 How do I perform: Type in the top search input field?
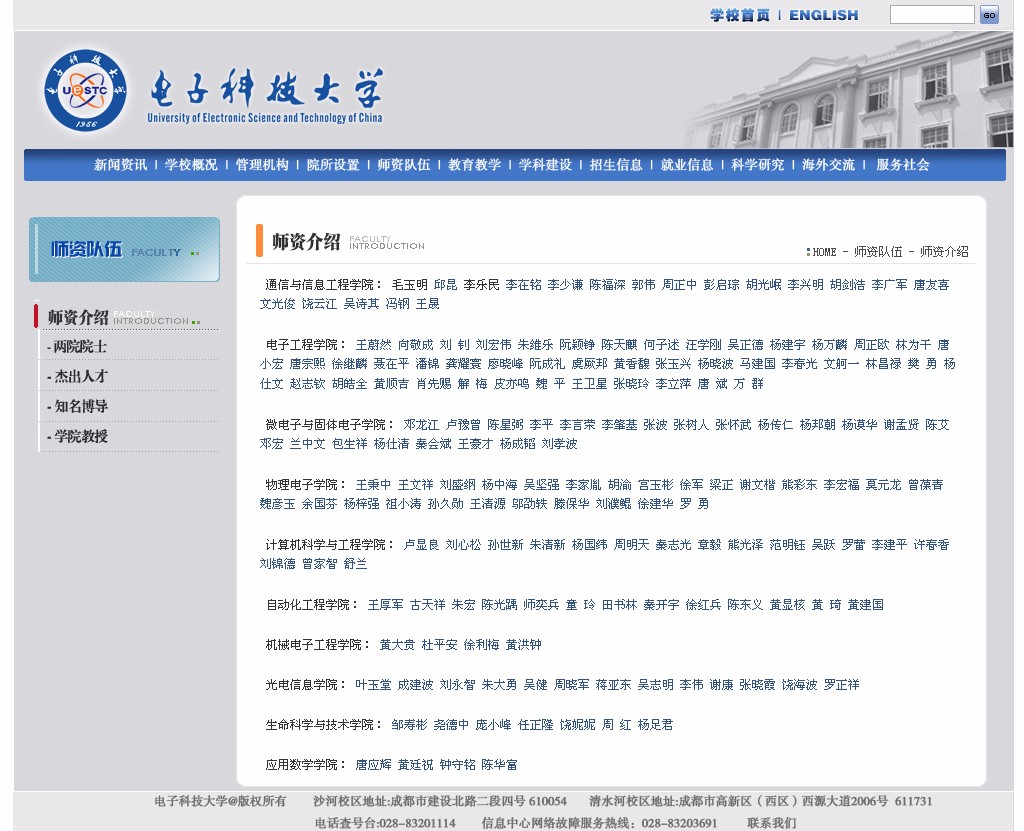tap(931, 15)
